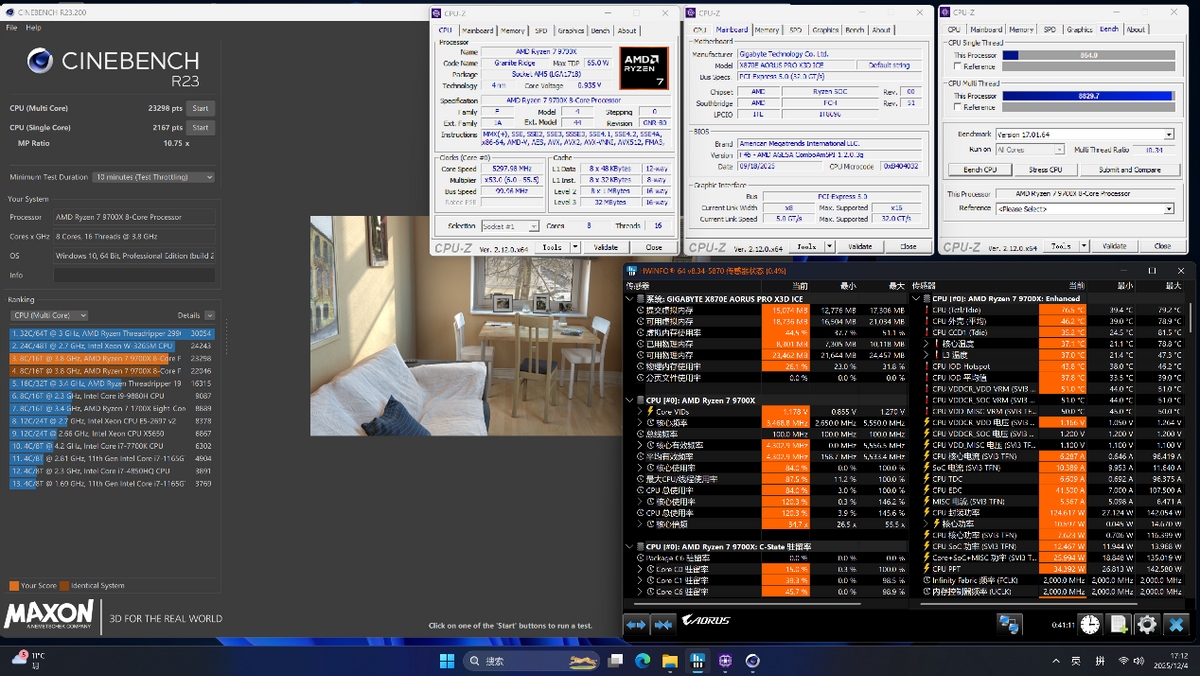Click the lightning icon beside CPU PPT row
The height and width of the screenshot is (676, 1200).
coord(926,568)
